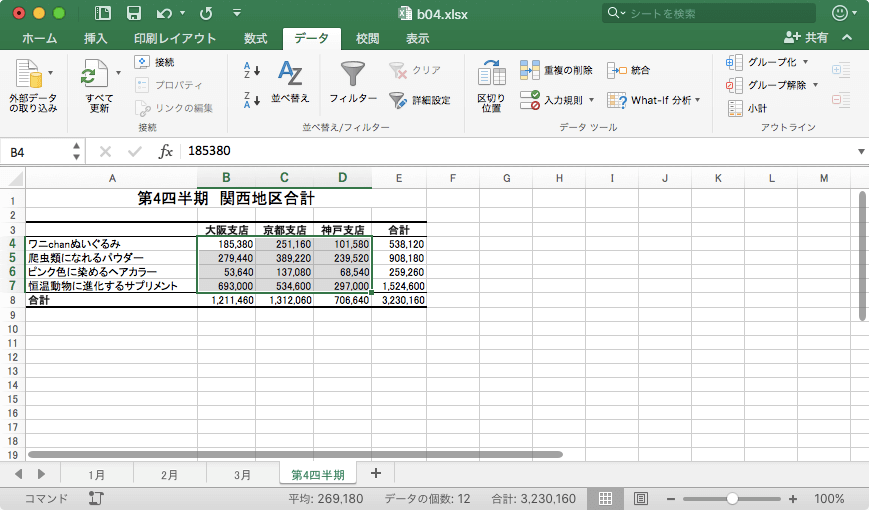Click the cell 爬虫類になれるパウダー

111,258
